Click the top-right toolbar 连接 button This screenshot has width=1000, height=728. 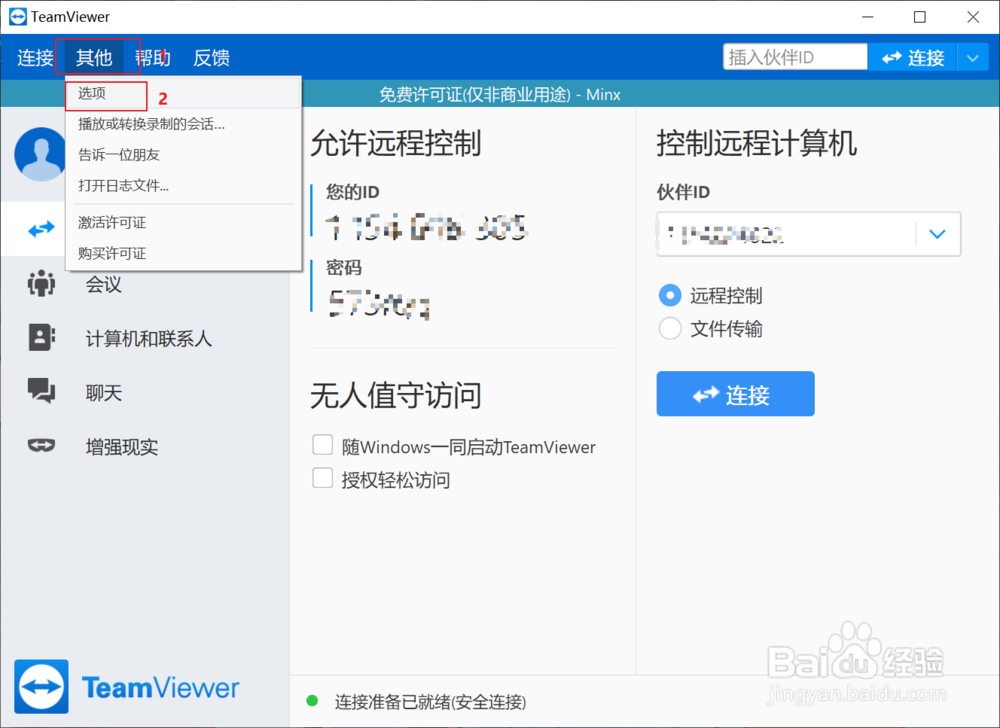913,58
